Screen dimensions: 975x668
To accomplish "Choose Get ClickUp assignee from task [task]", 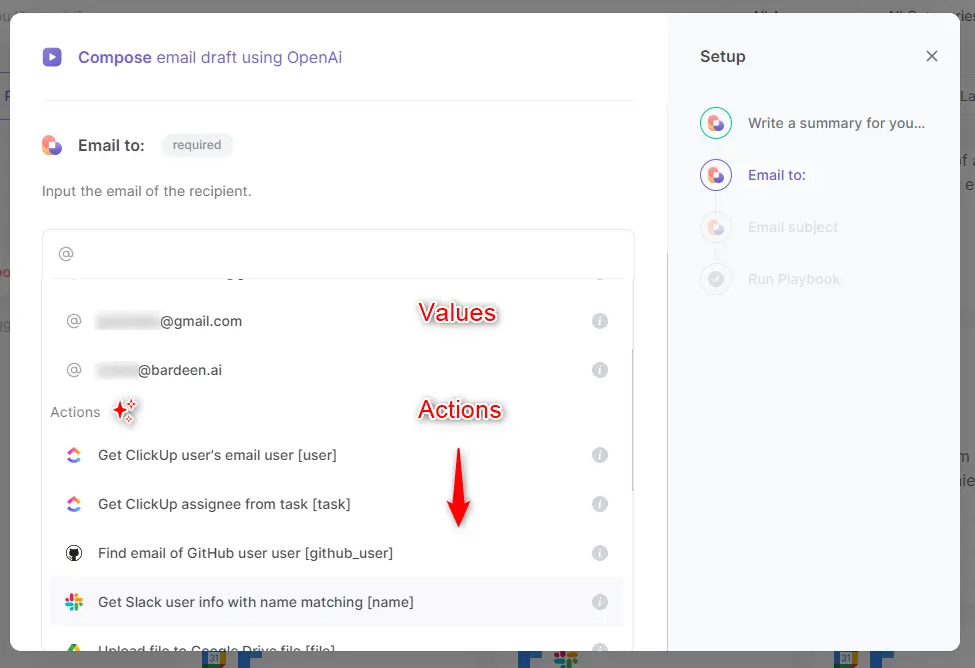I will click(x=338, y=504).
